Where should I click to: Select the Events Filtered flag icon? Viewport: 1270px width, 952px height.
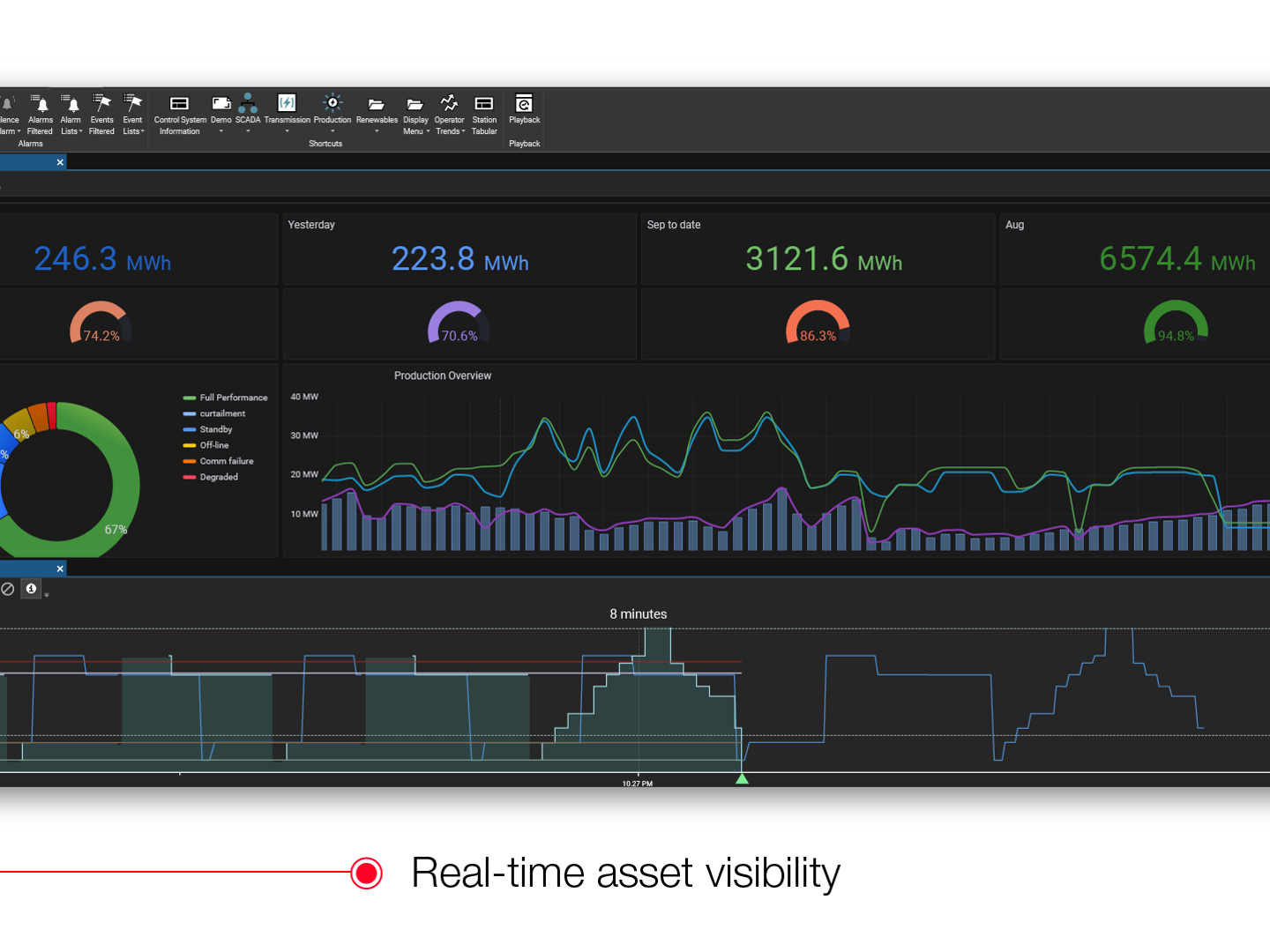101,102
